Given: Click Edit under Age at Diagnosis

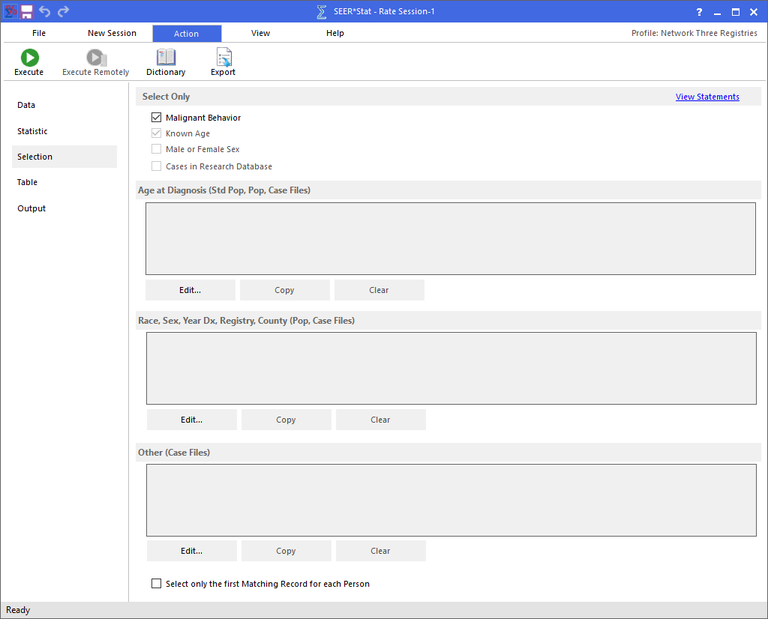Looking at the screenshot, I should tap(190, 290).
